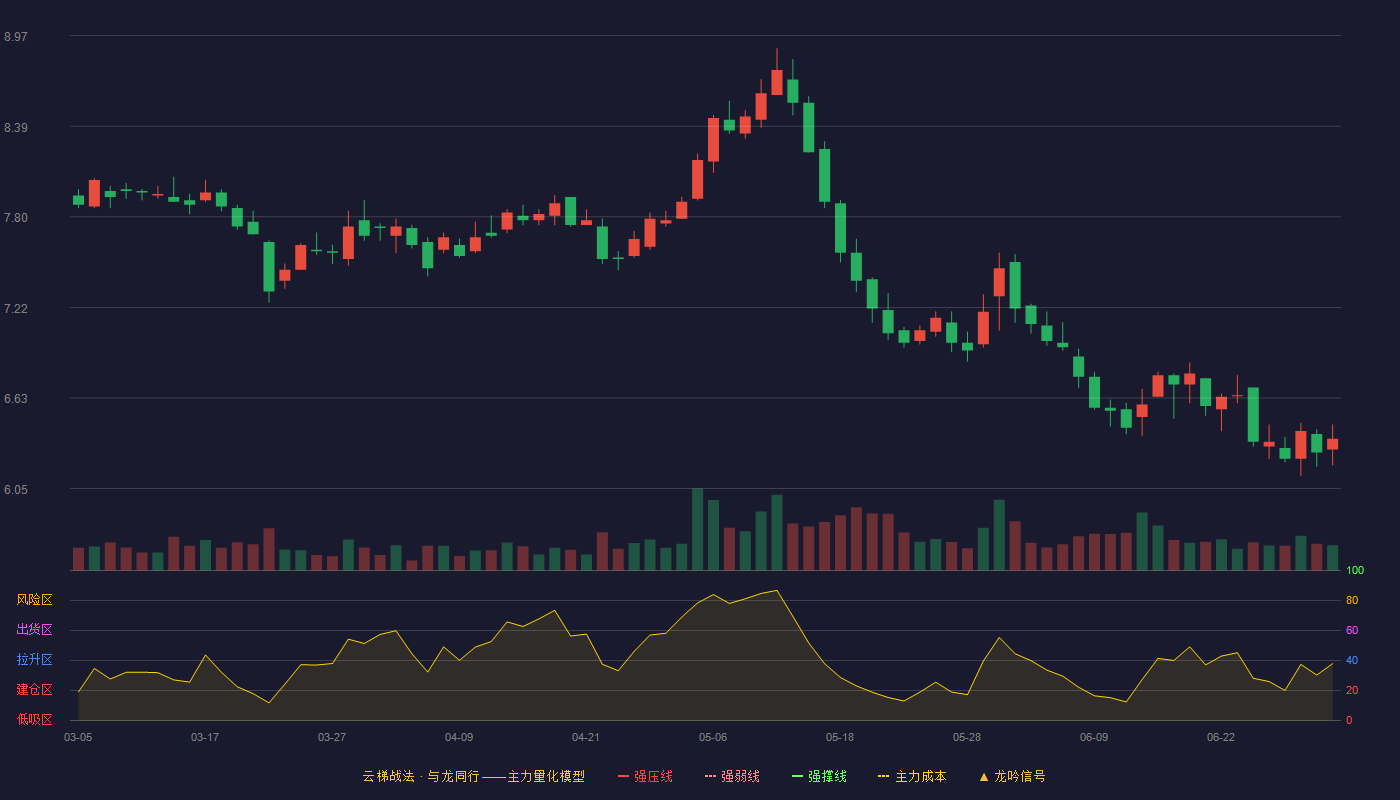Click the 03-05 date label
The width and height of the screenshot is (1400, 800).
[78, 737]
